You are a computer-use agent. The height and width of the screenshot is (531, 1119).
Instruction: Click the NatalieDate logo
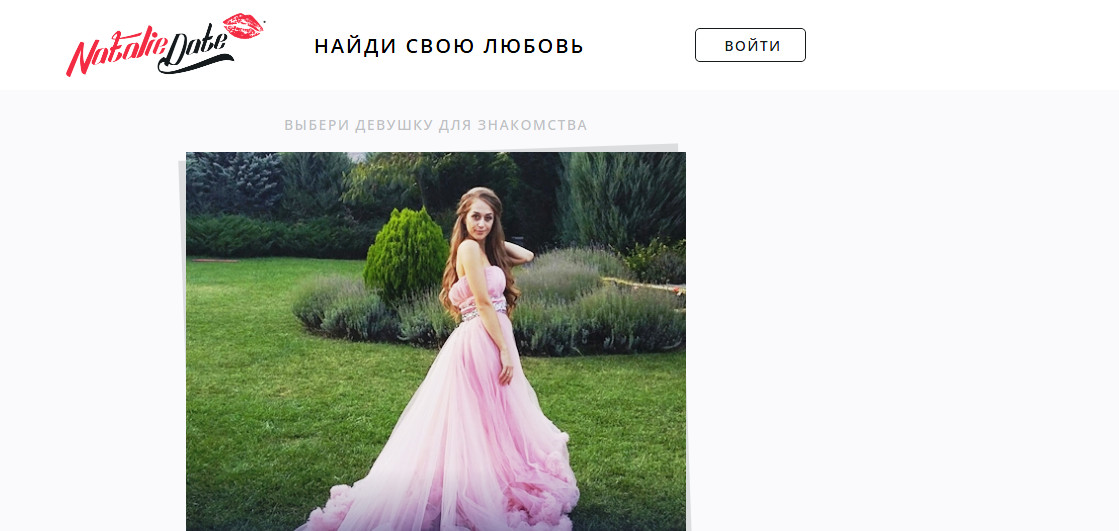coord(165,45)
